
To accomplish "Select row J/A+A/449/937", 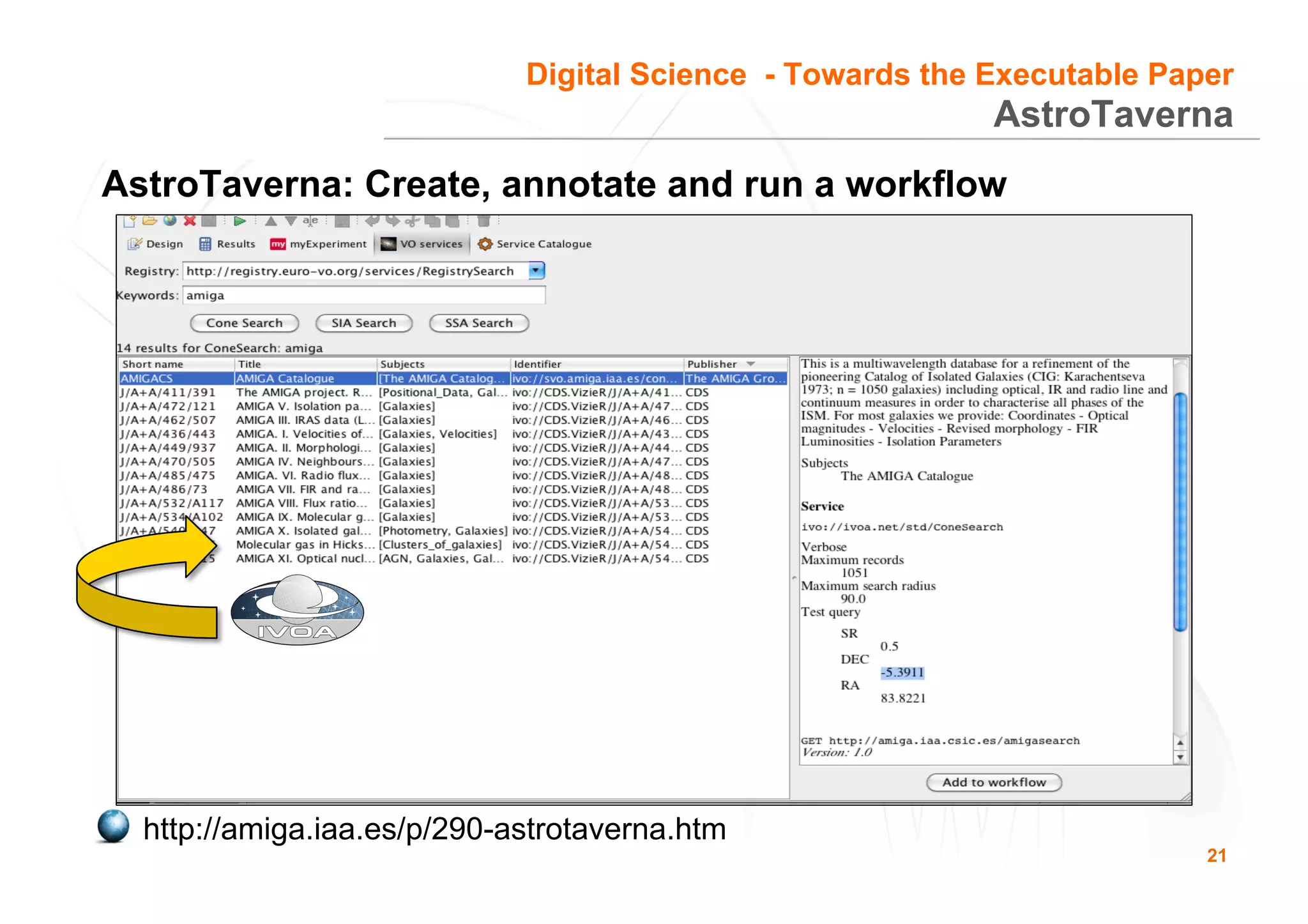I will coord(453,448).
